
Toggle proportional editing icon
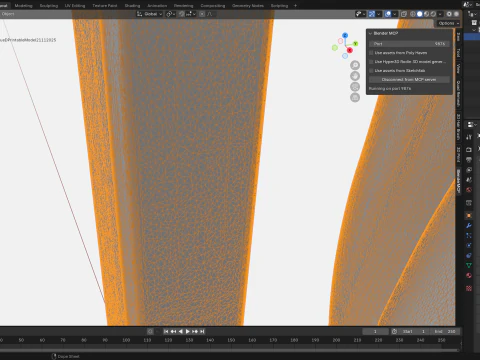202,14
